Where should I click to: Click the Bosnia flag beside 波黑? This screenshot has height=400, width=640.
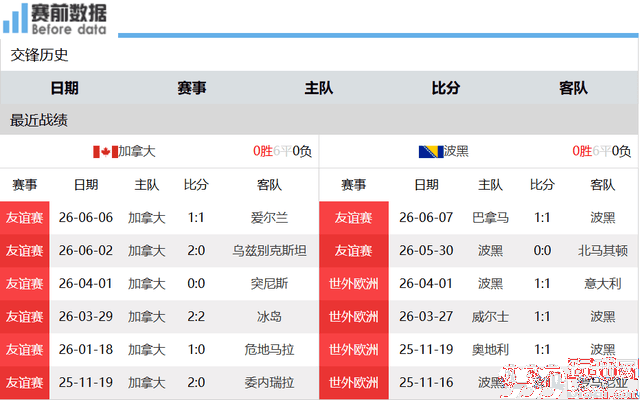coord(431,152)
